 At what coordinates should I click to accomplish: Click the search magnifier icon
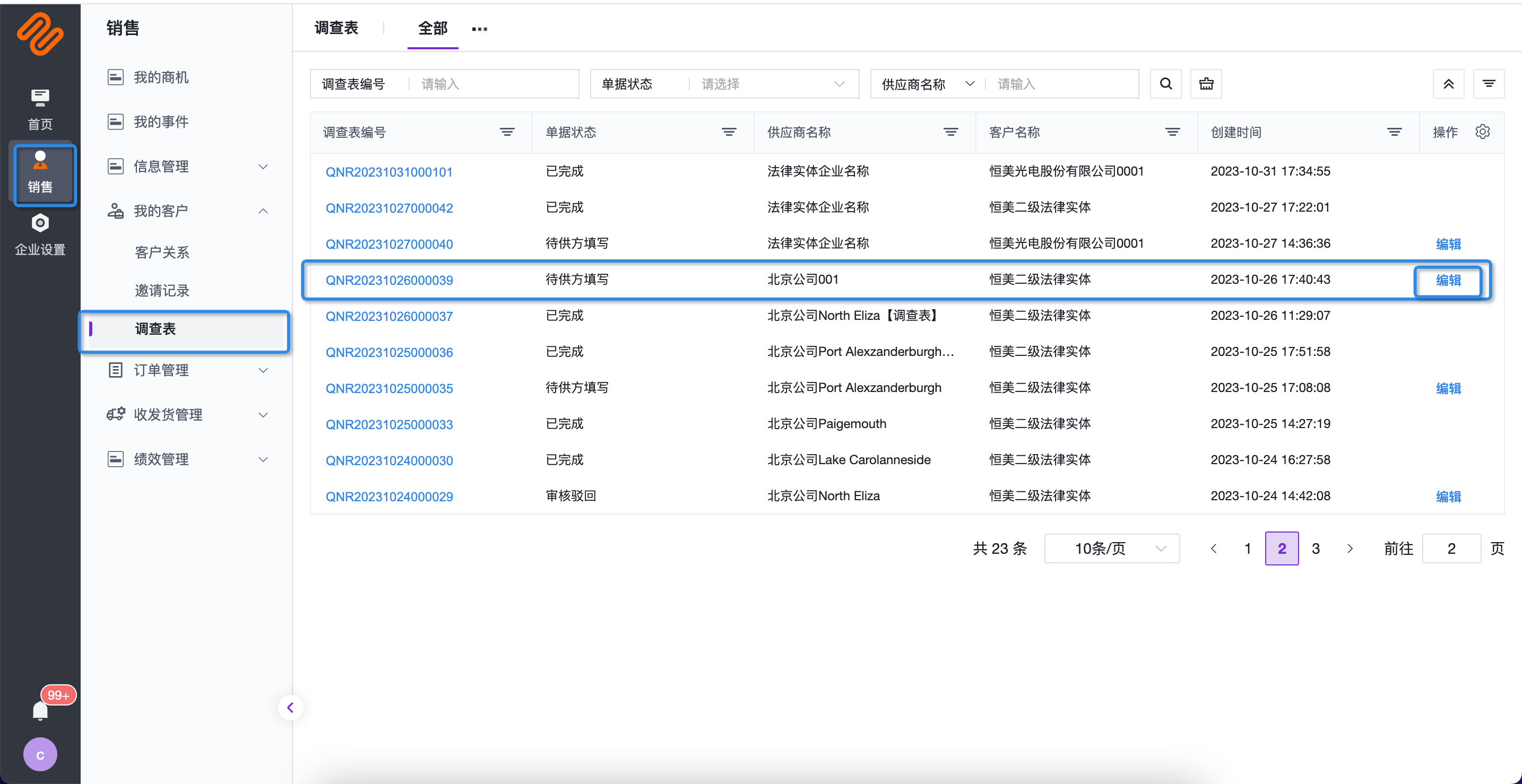point(1166,84)
